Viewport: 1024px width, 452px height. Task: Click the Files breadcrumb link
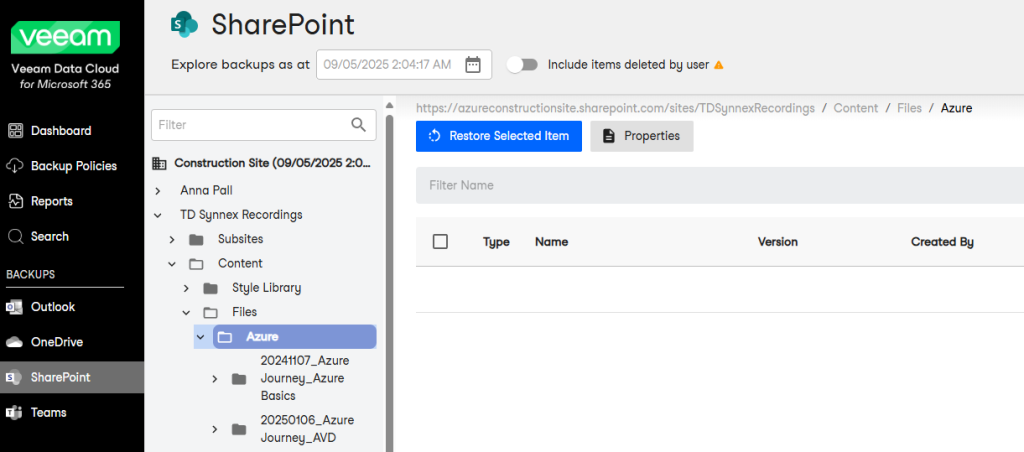point(909,108)
